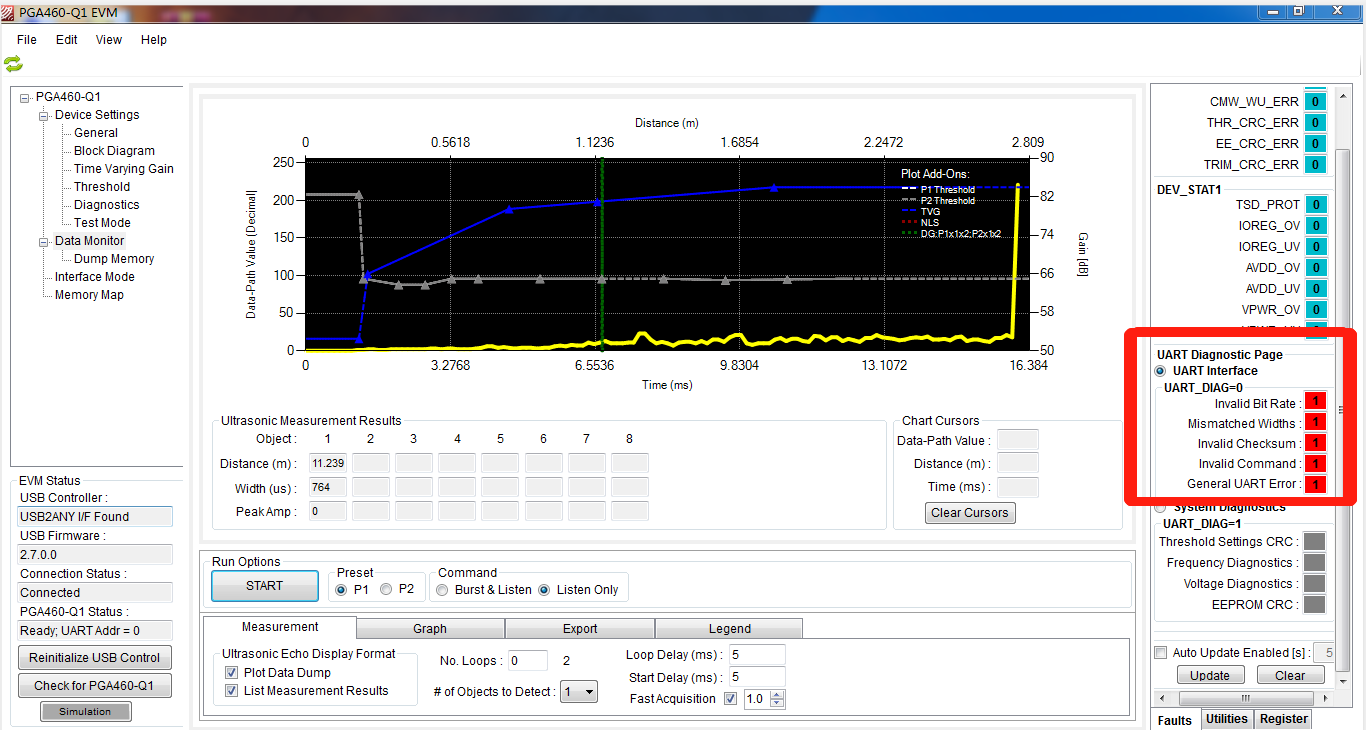Click the START button

click(264, 585)
